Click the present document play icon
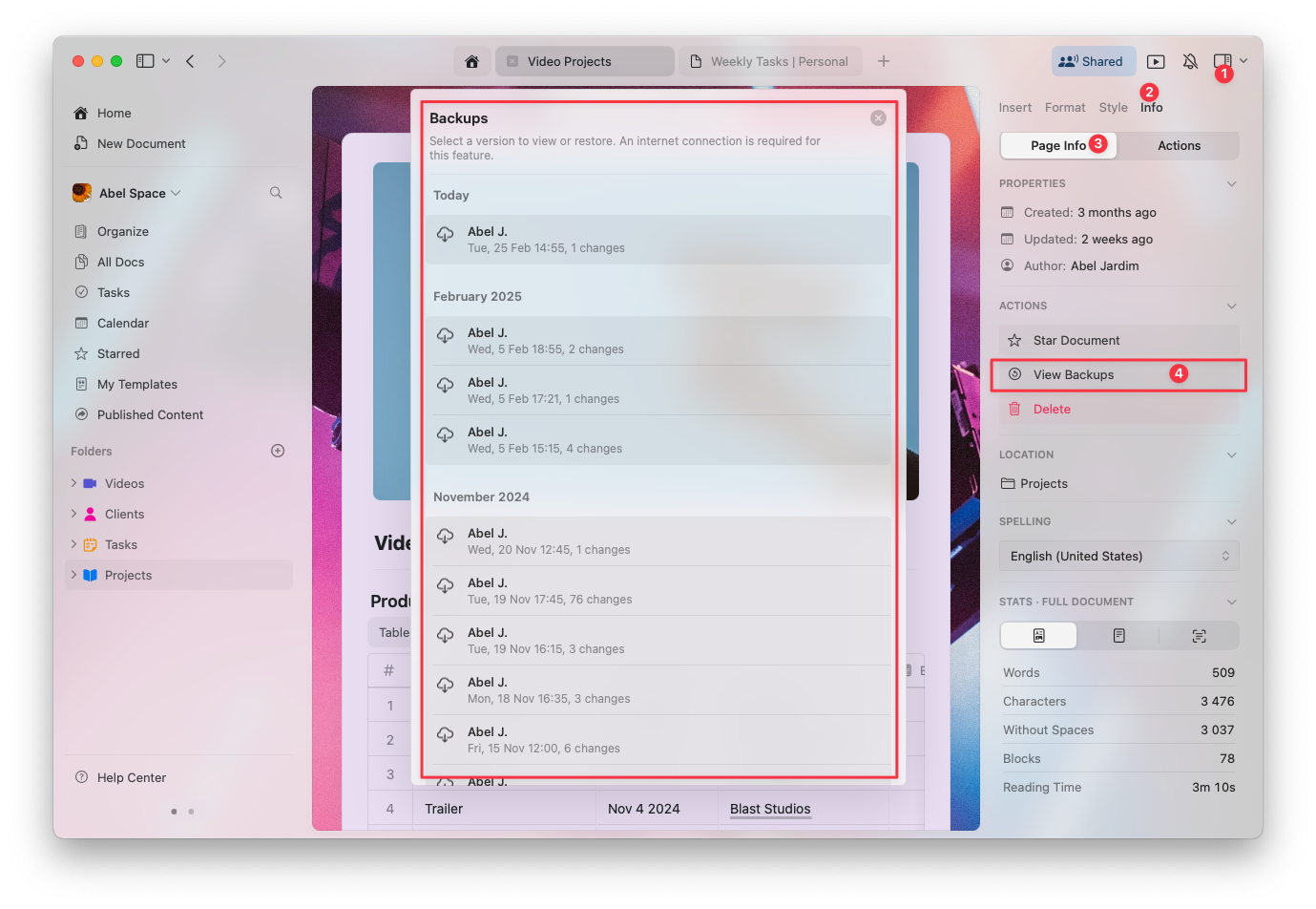This screenshot has height=909, width=1316. (x=1155, y=60)
